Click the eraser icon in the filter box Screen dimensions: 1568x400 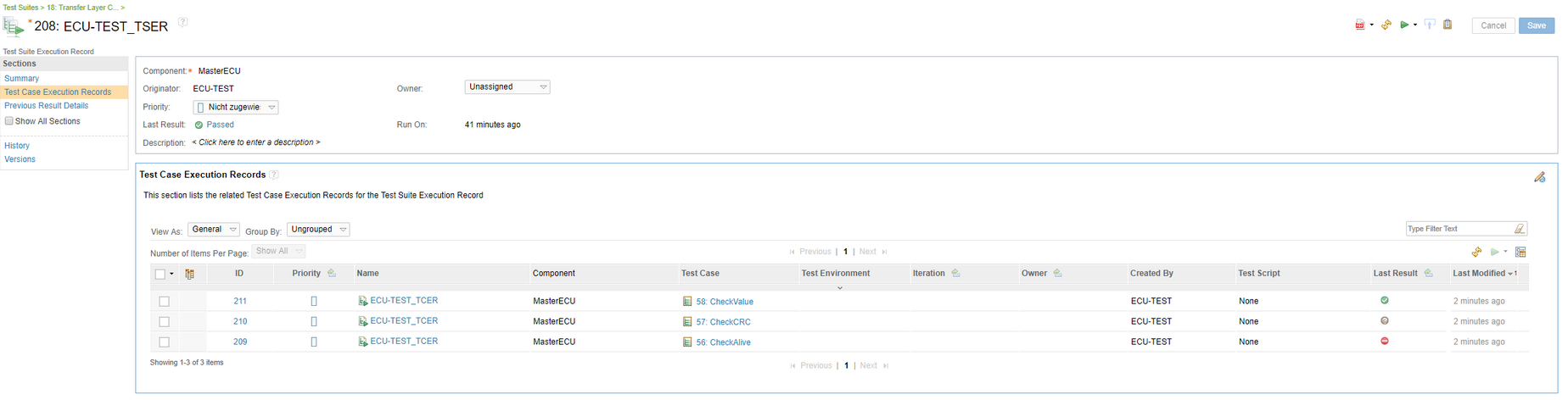click(1520, 229)
